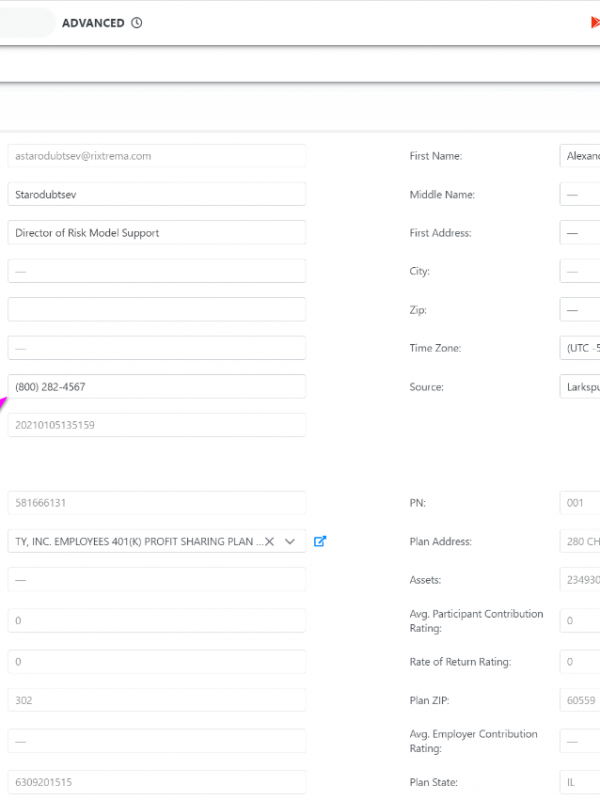Click the phone field (800) 282-4567

click(155, 387)
